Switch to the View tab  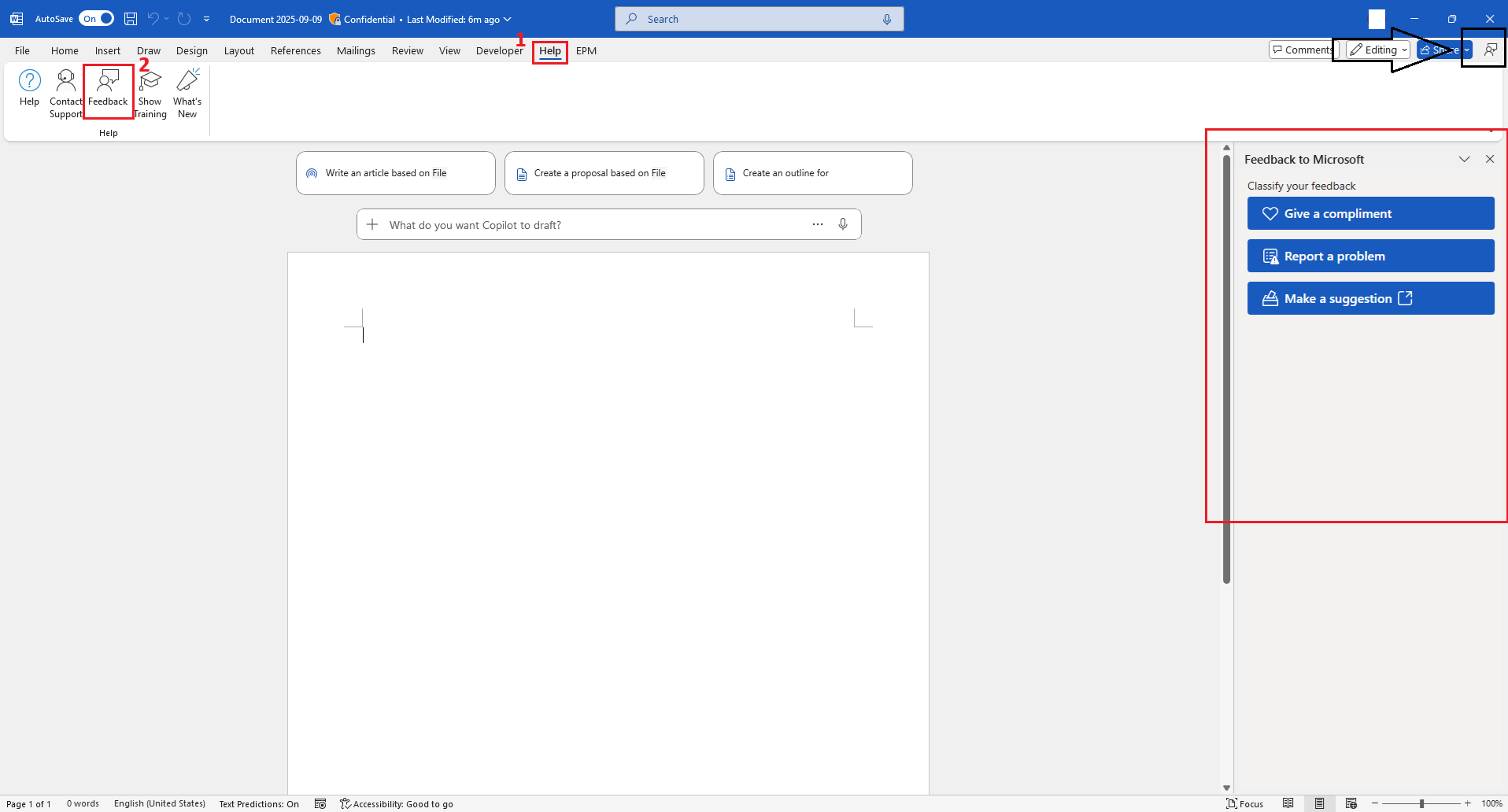(x=449, y=50)
